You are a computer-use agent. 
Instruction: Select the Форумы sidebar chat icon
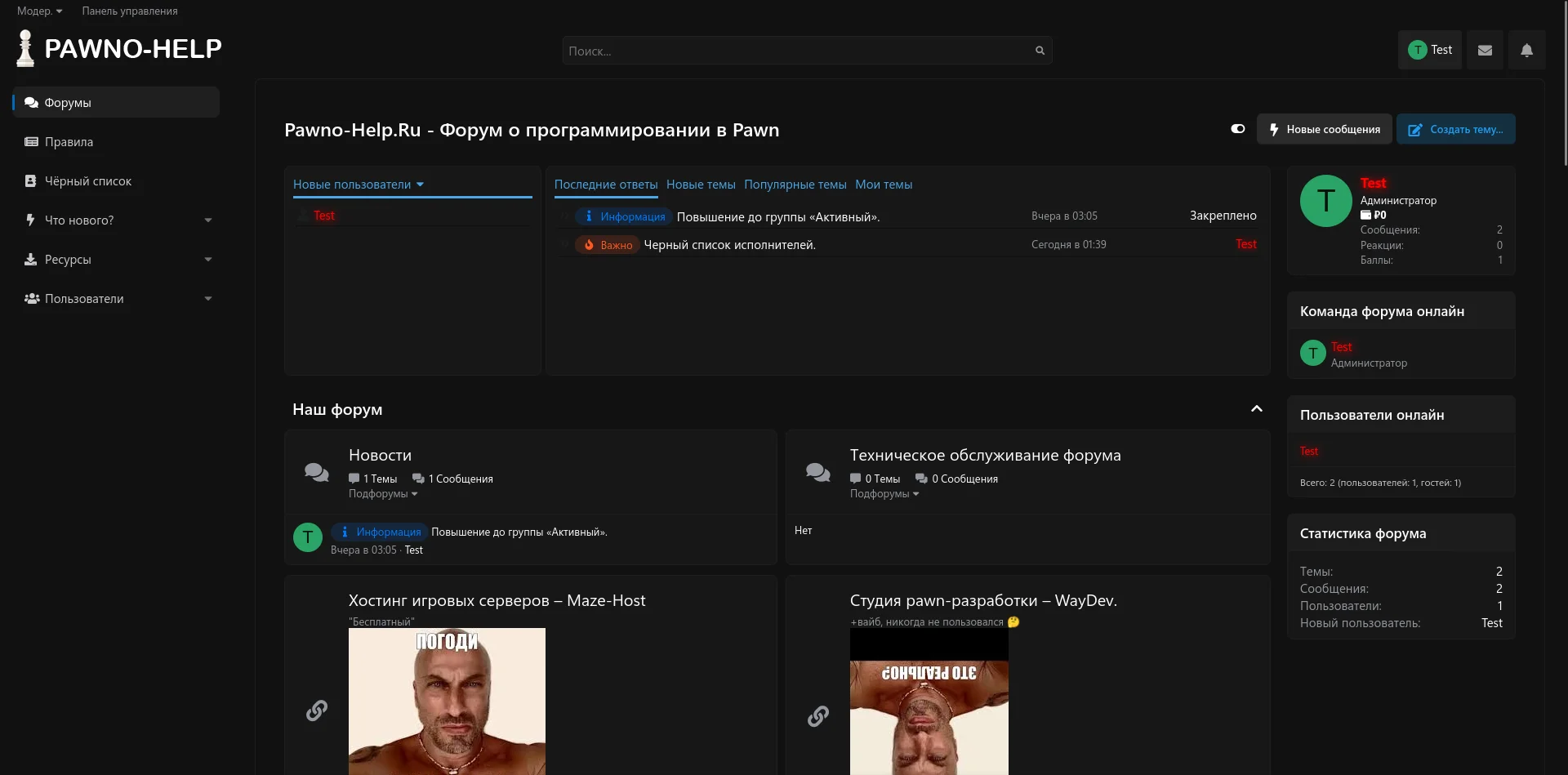tap(31, 102)
